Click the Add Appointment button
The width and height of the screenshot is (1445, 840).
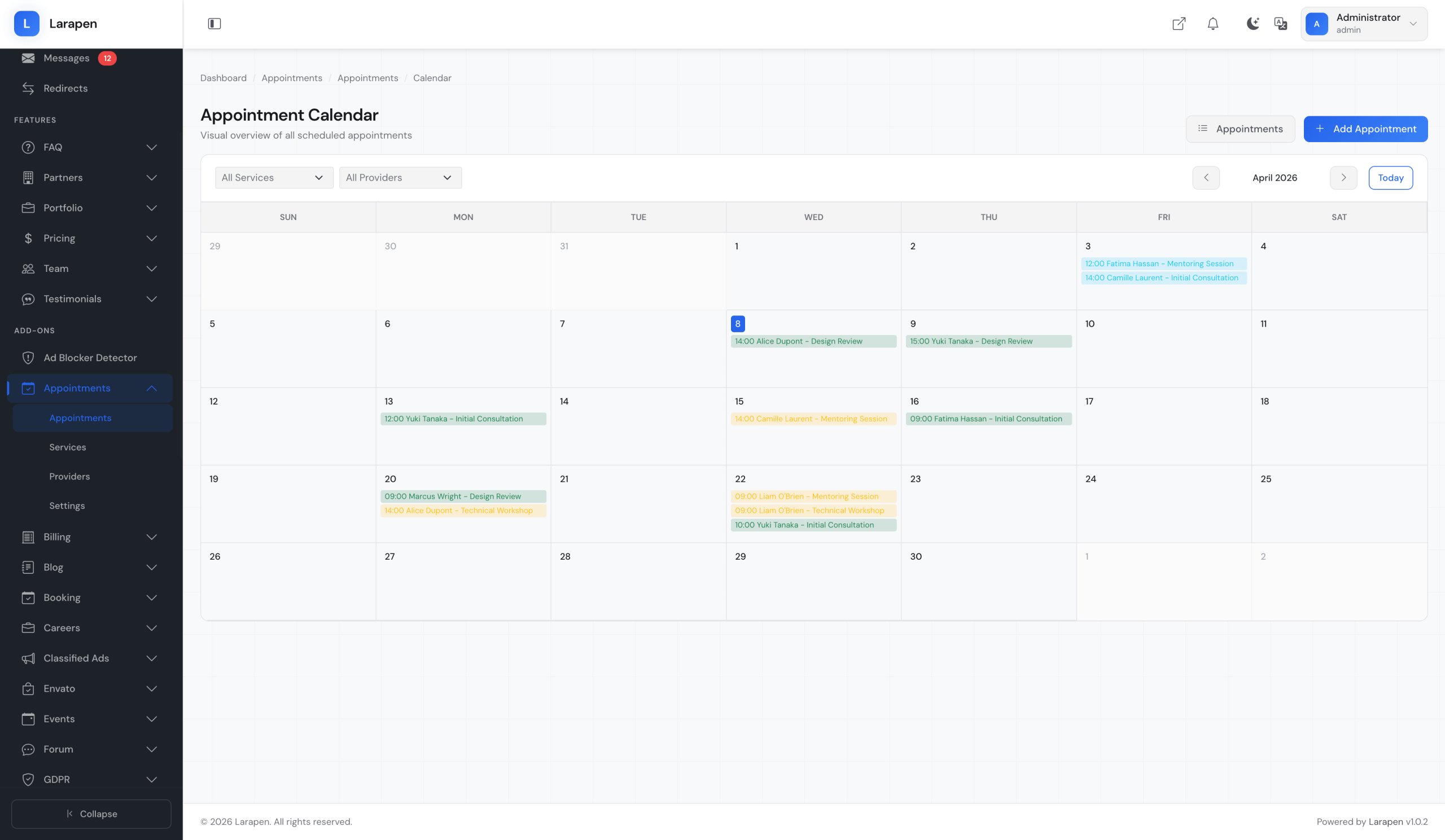click(1365, 129)
